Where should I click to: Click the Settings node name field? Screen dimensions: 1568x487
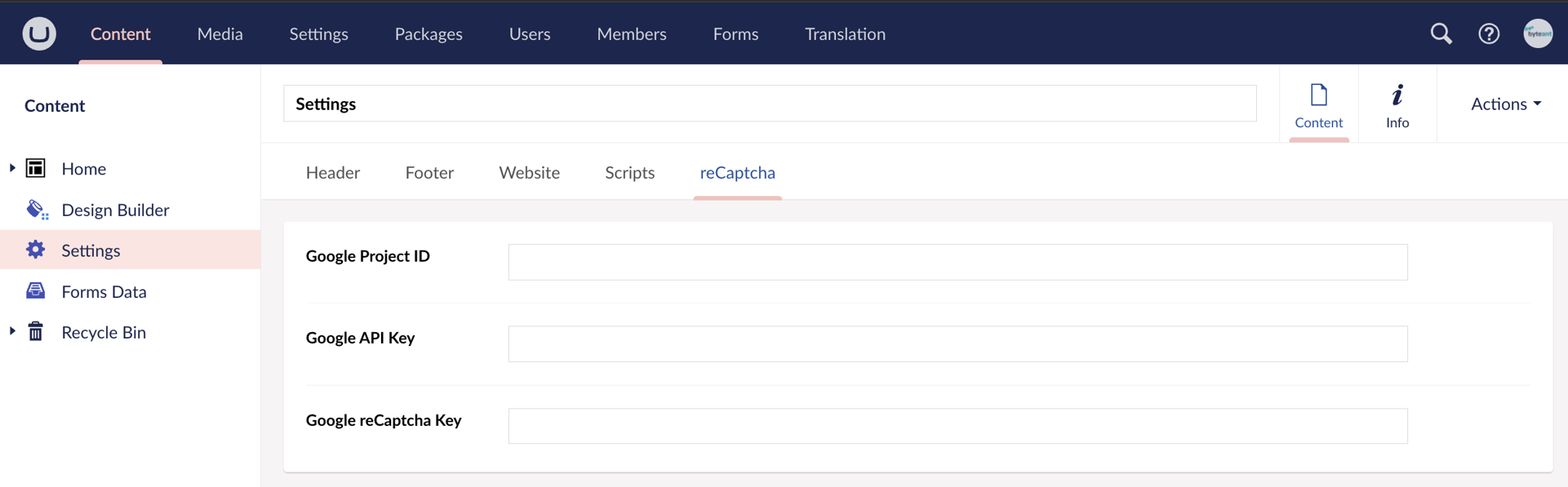769,104
